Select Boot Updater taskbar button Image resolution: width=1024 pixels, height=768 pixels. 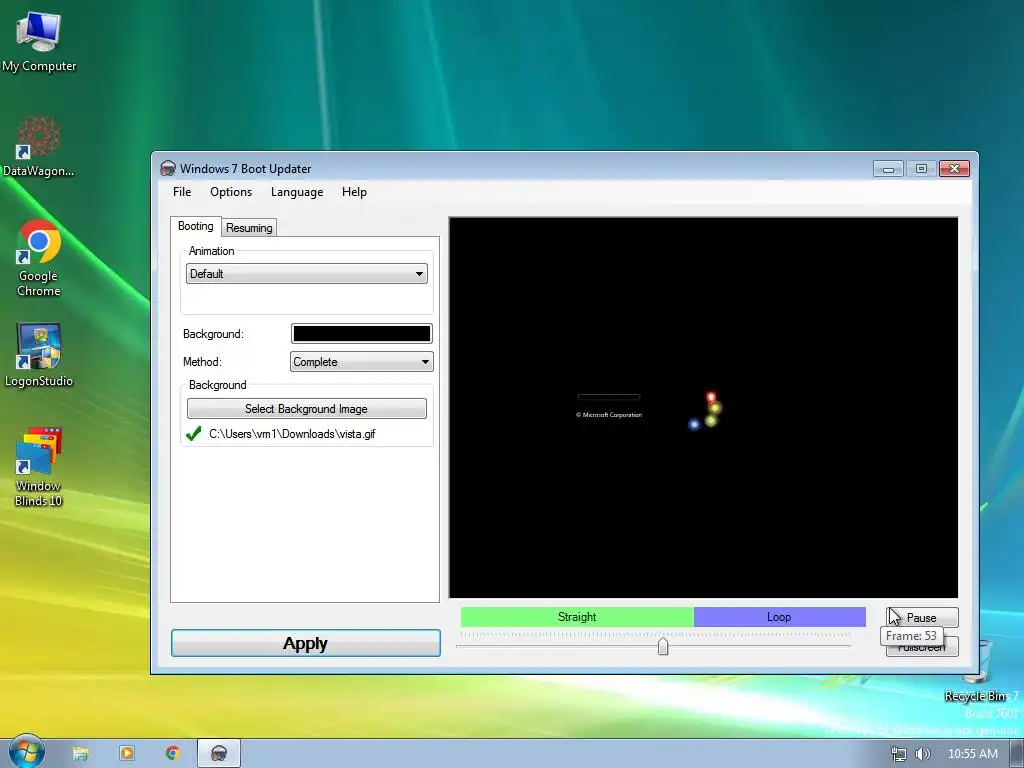click(x=219, y=754)
